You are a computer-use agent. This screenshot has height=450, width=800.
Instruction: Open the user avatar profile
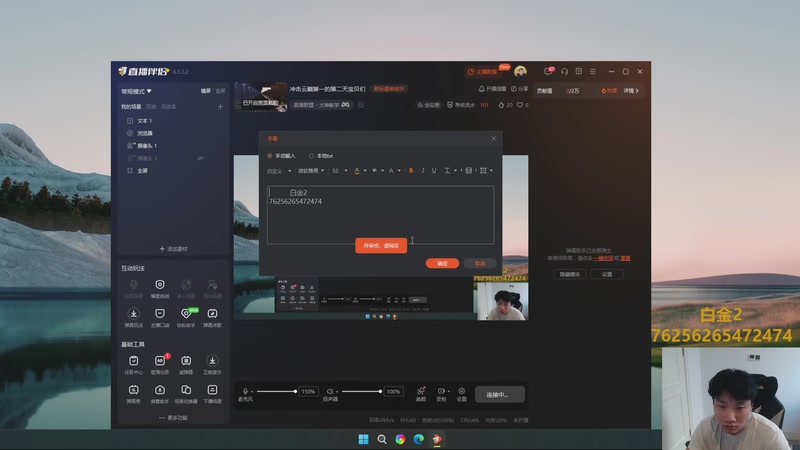pos(520,71)
